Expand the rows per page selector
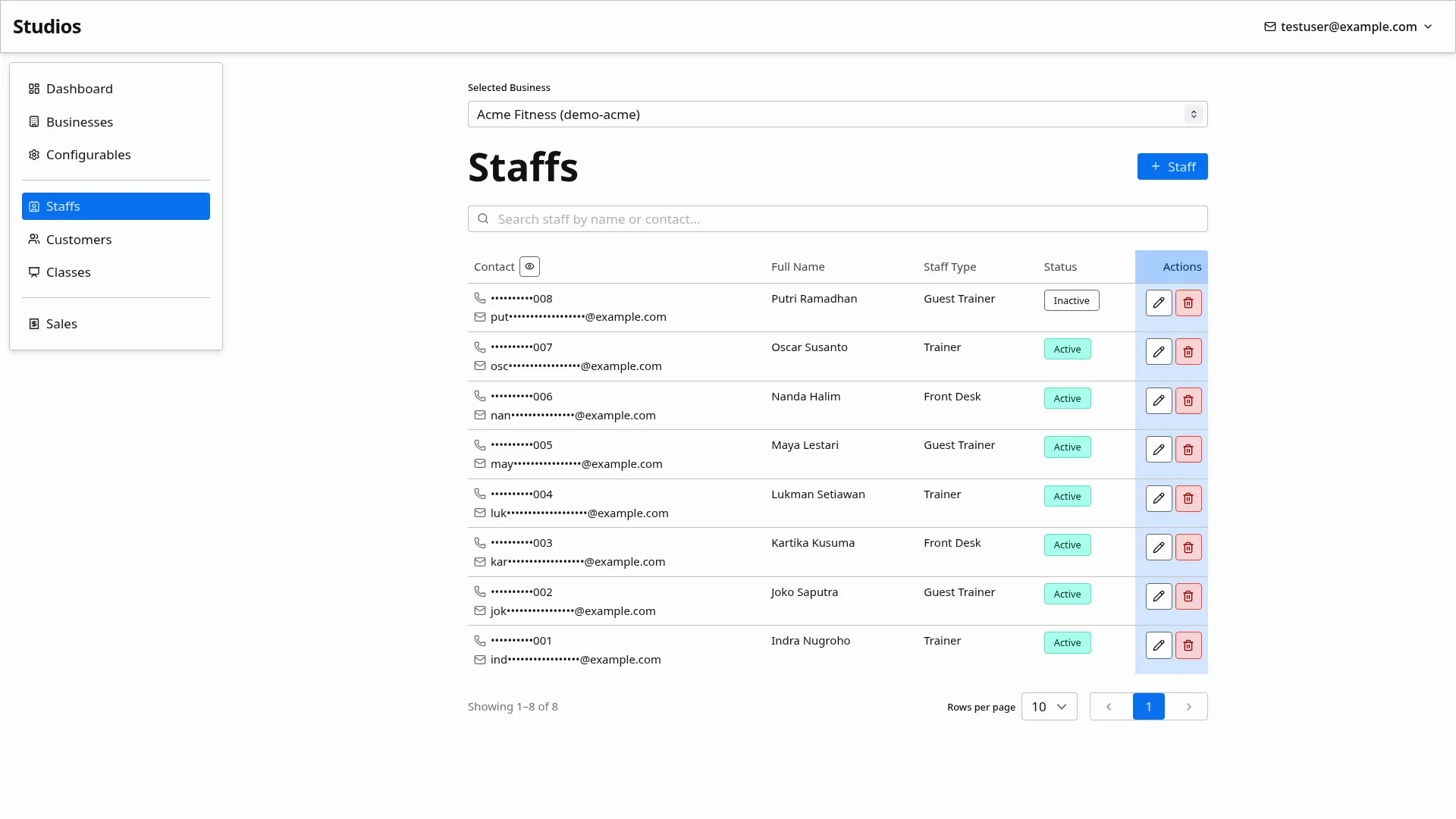Viewport: 1456px width, 819px height. point(1049,707)
